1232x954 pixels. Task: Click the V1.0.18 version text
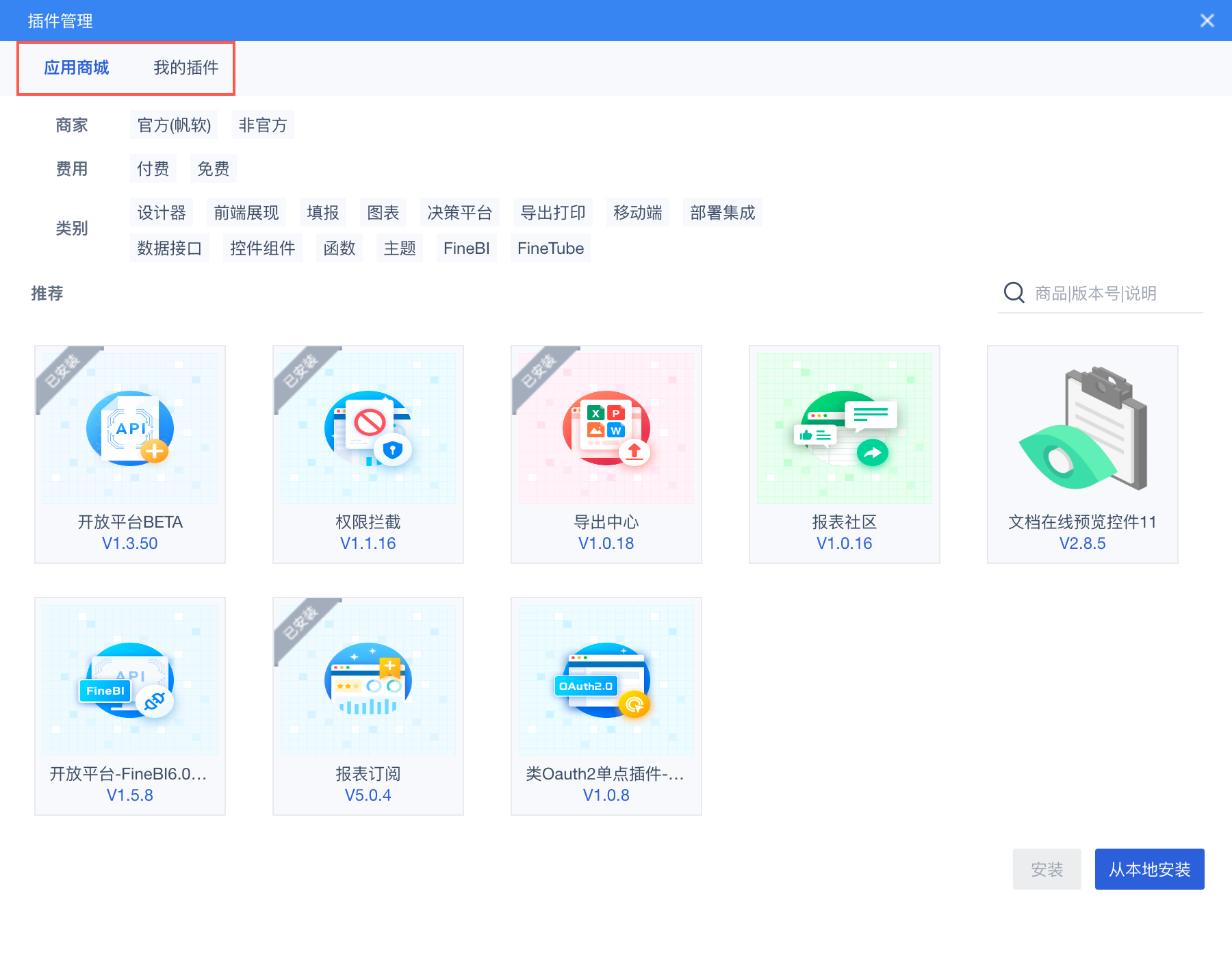[606, 543]
